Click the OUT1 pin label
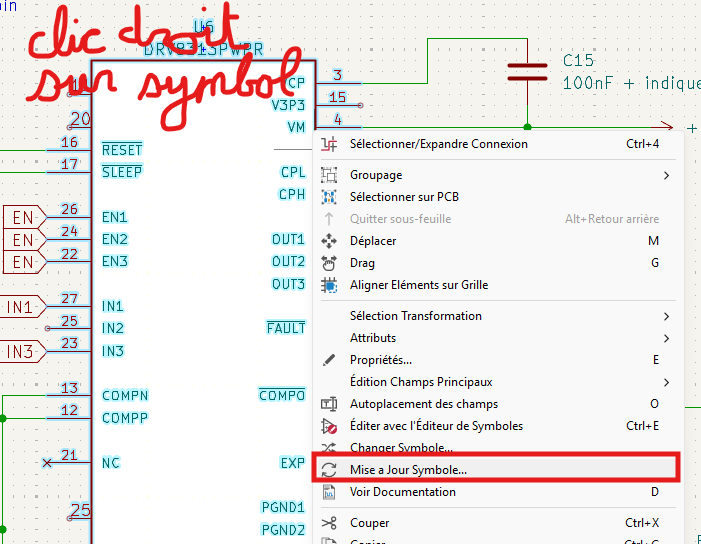 pyautogui.click(x=288, y=239)
